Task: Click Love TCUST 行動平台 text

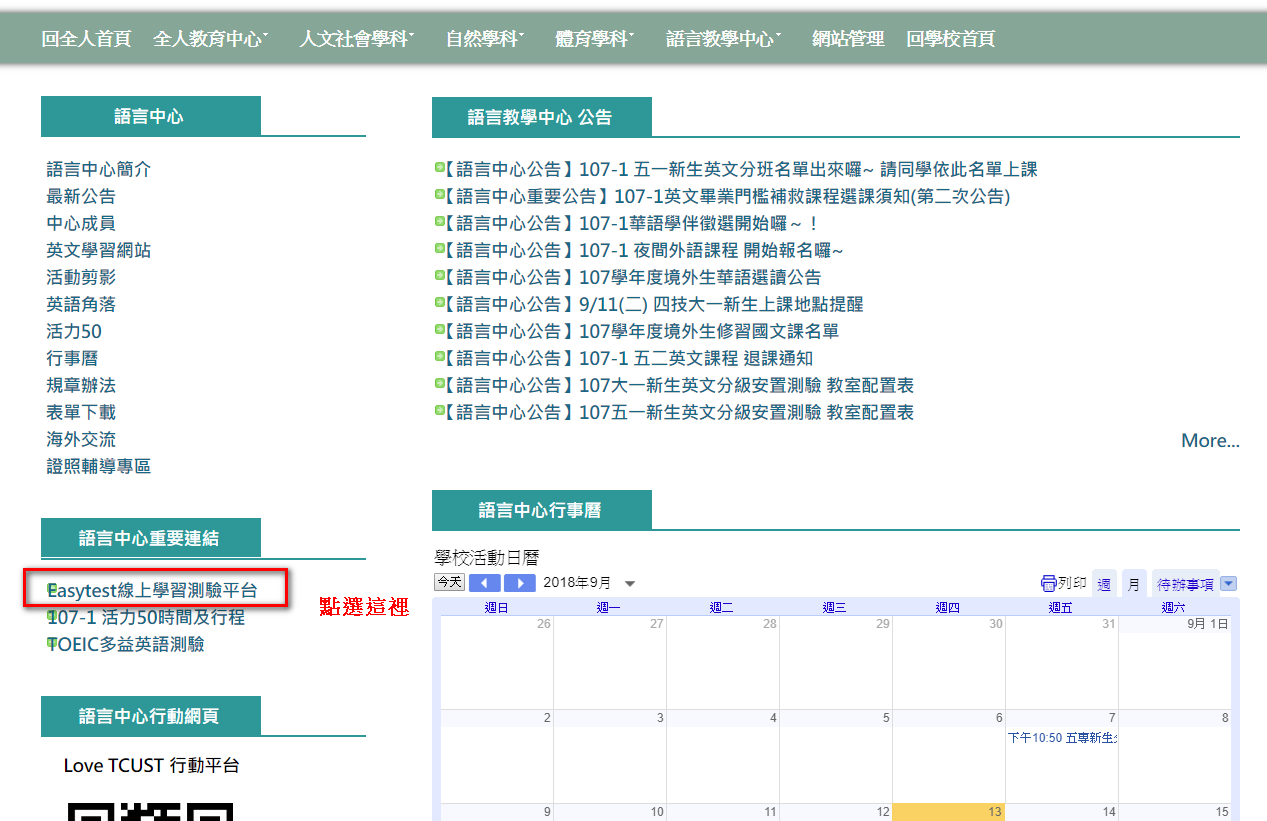Action: coord(152,766)
